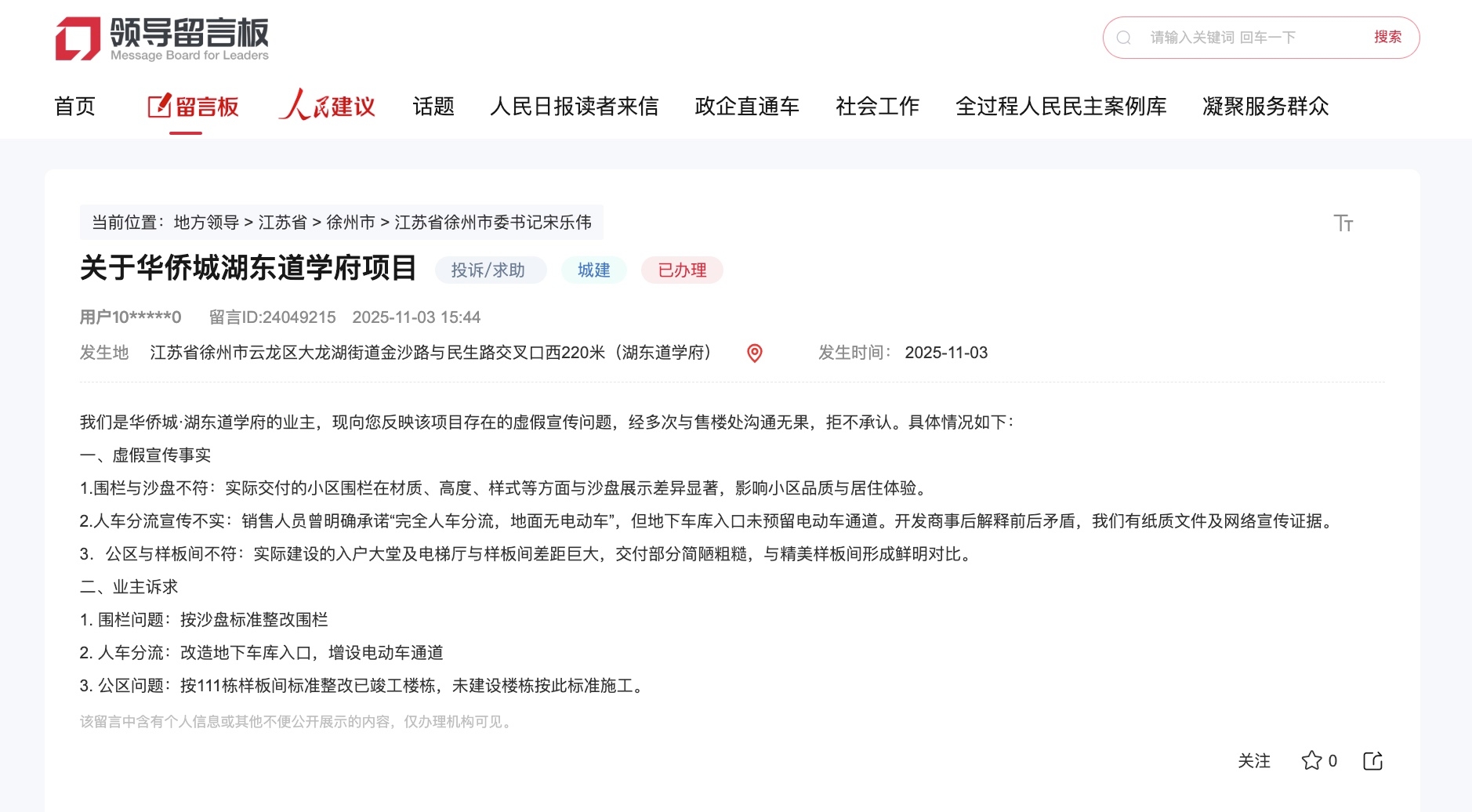1472x812 pixels.
Task: Switch to 人民日报读者来信 section
Action: (576, 106)
